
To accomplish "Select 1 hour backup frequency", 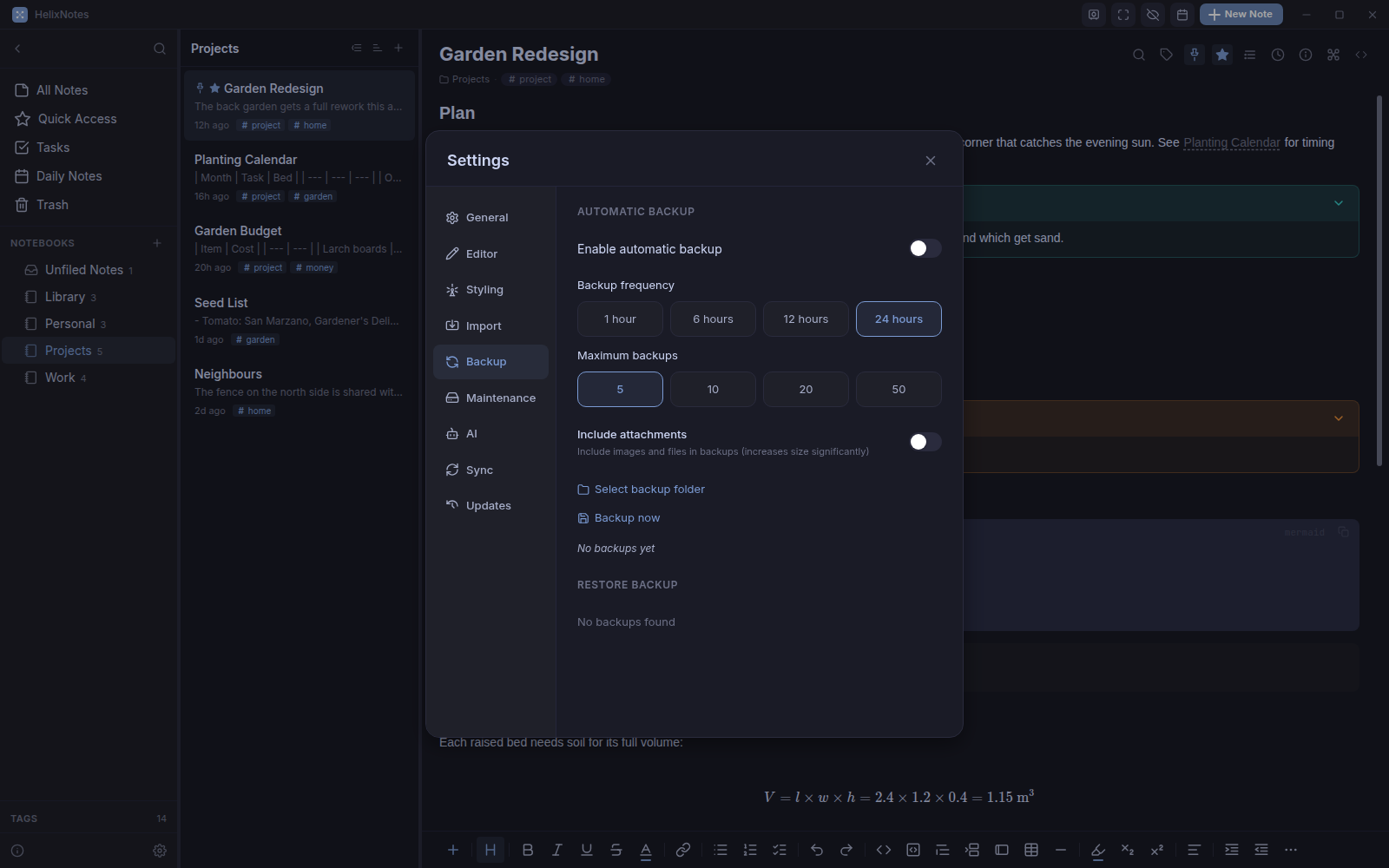I will (x=620, y=319).
